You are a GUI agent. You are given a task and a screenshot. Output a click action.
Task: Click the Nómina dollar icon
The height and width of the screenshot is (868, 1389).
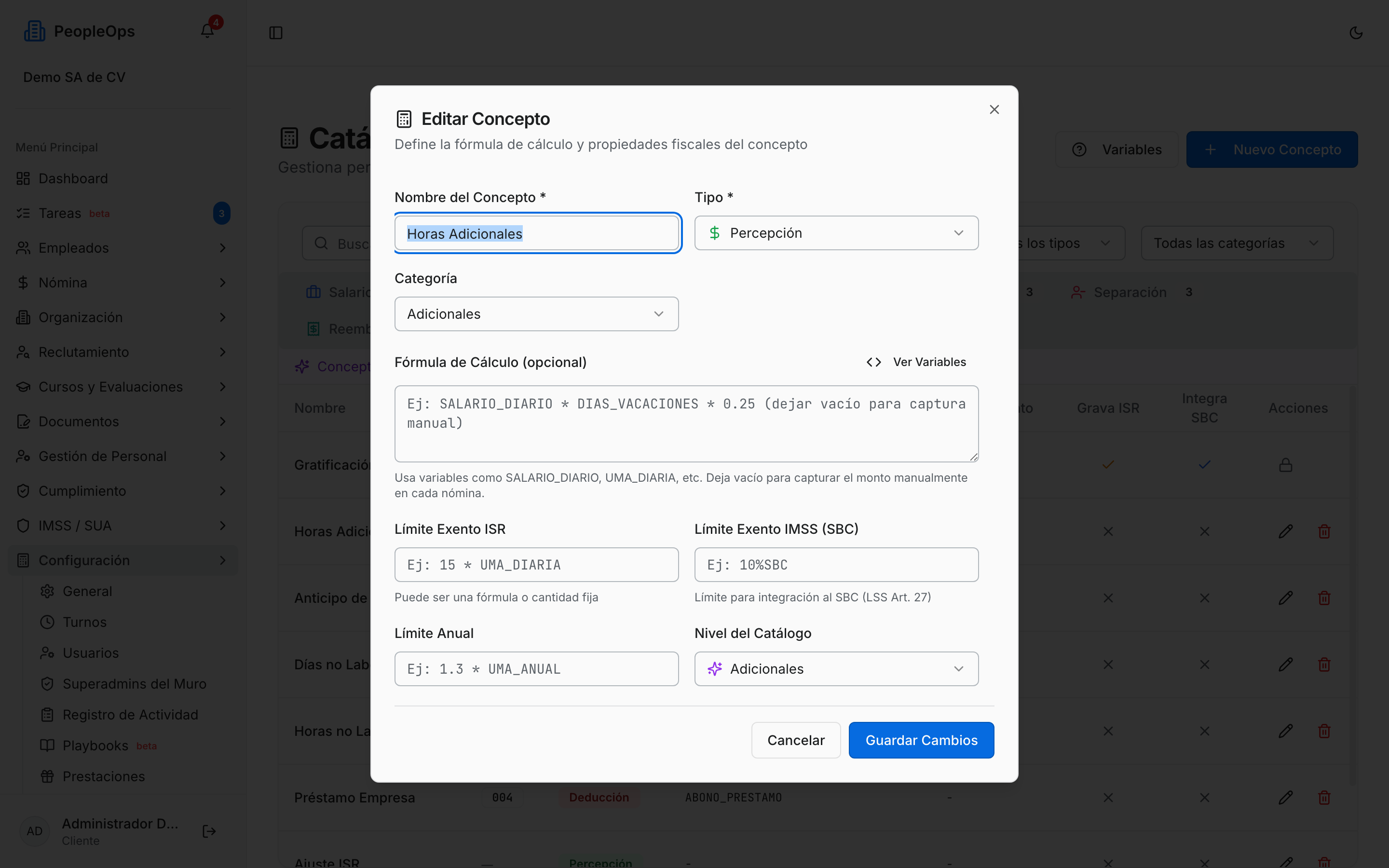click(x=23, y=283)
